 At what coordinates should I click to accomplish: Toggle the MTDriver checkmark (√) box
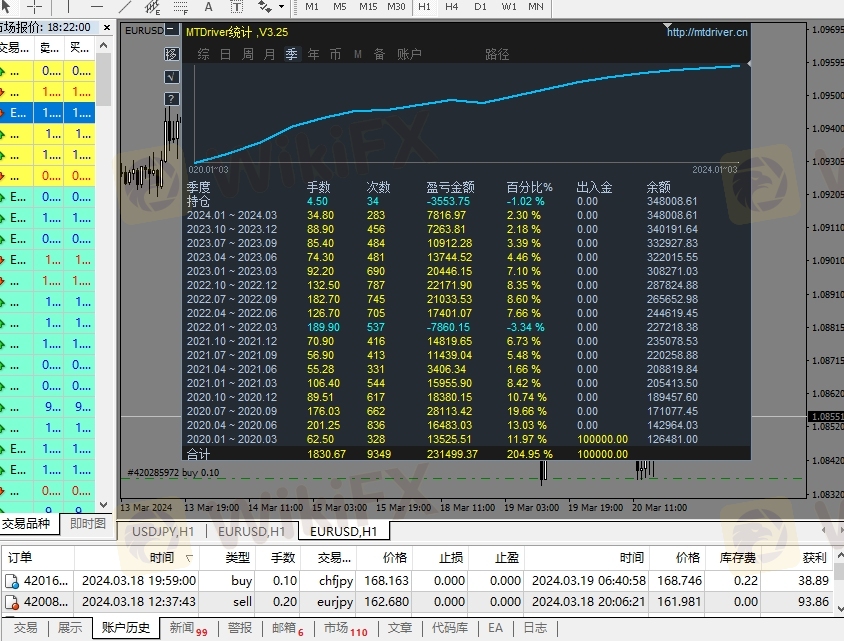tap(172, 76)
